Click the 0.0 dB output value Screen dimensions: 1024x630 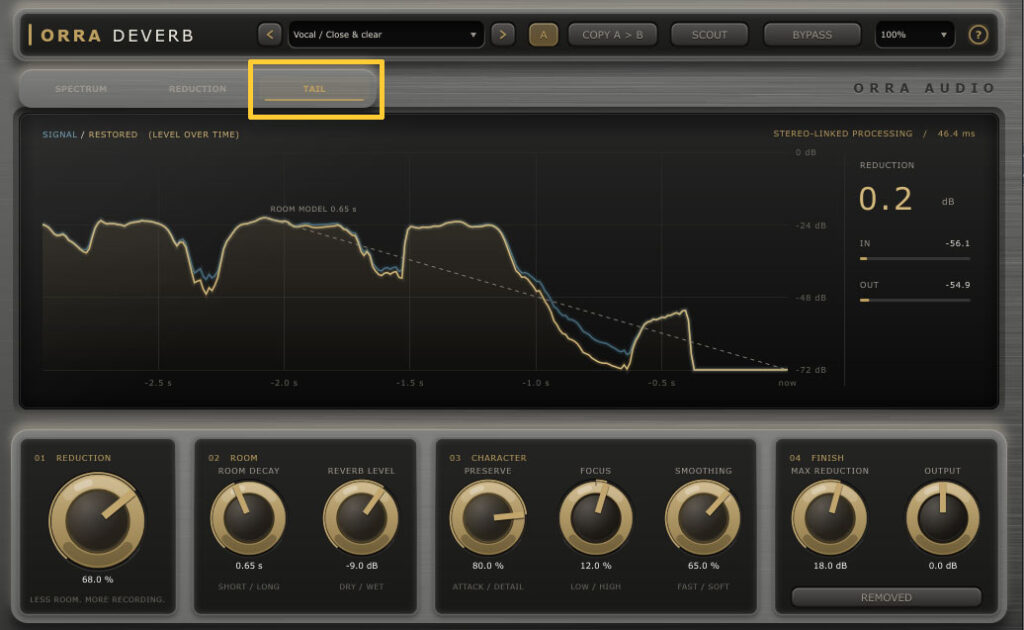coord(942,565)
